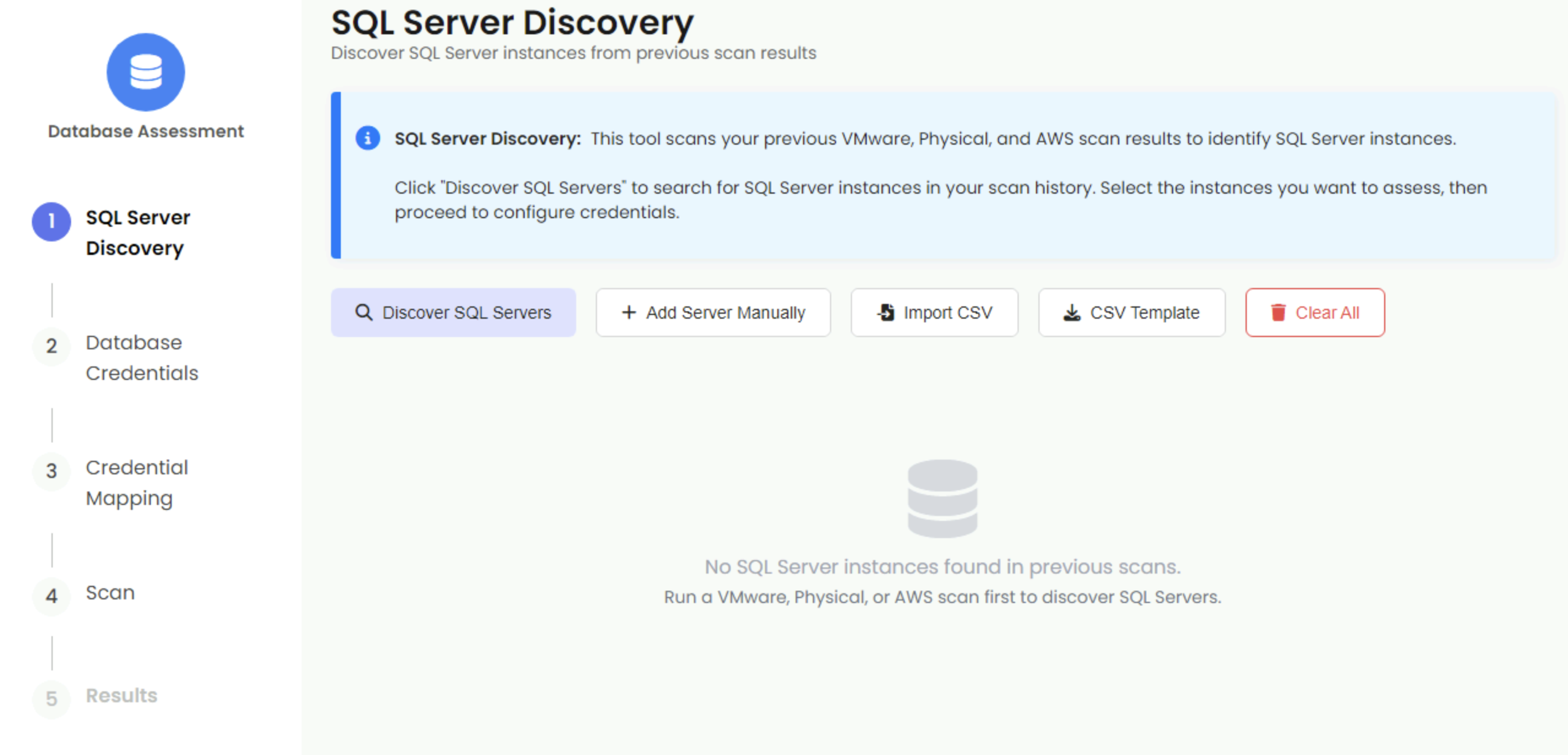This screenshot has height=755, width=1568.
Task: Click the magnifier icon in Discover SQL Servers
Action: [365, 312]
